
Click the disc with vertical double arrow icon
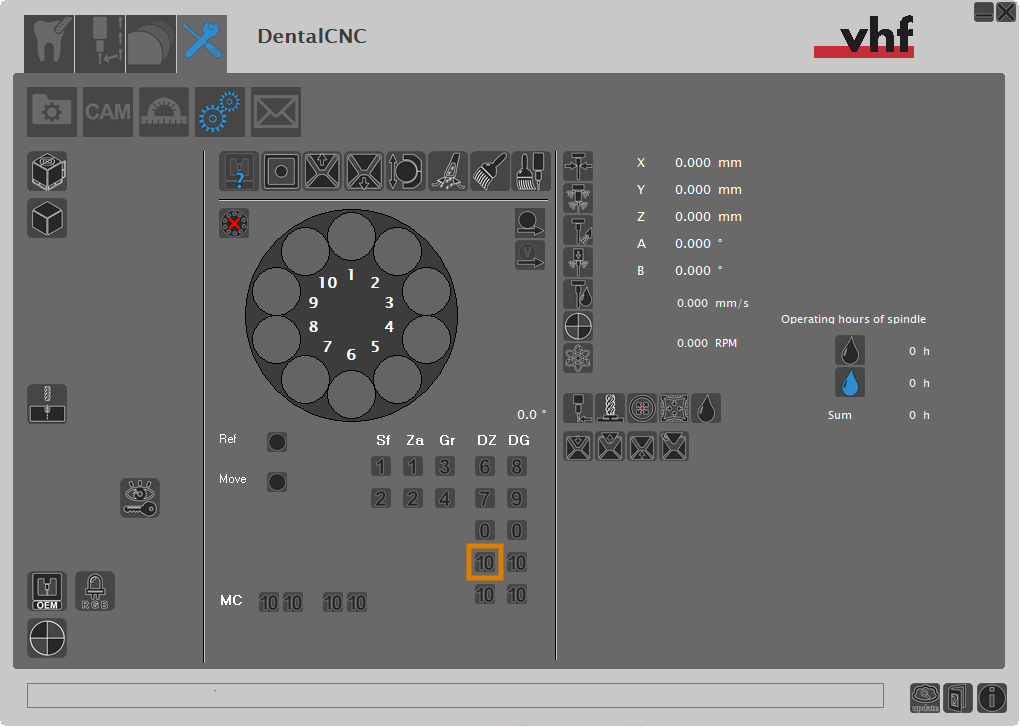(406, 171)
